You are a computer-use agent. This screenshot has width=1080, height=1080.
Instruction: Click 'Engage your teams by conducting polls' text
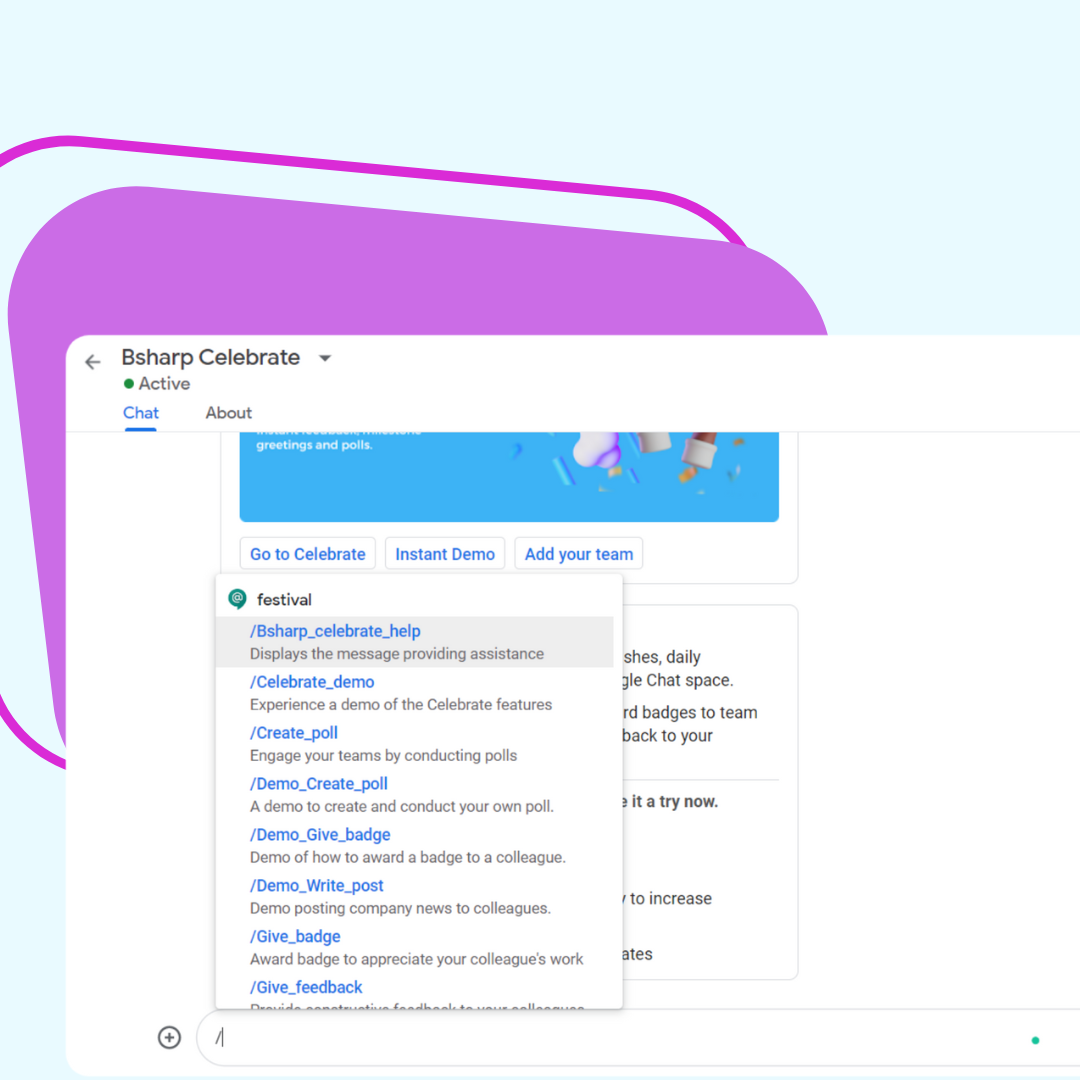(x=383, y=756)
